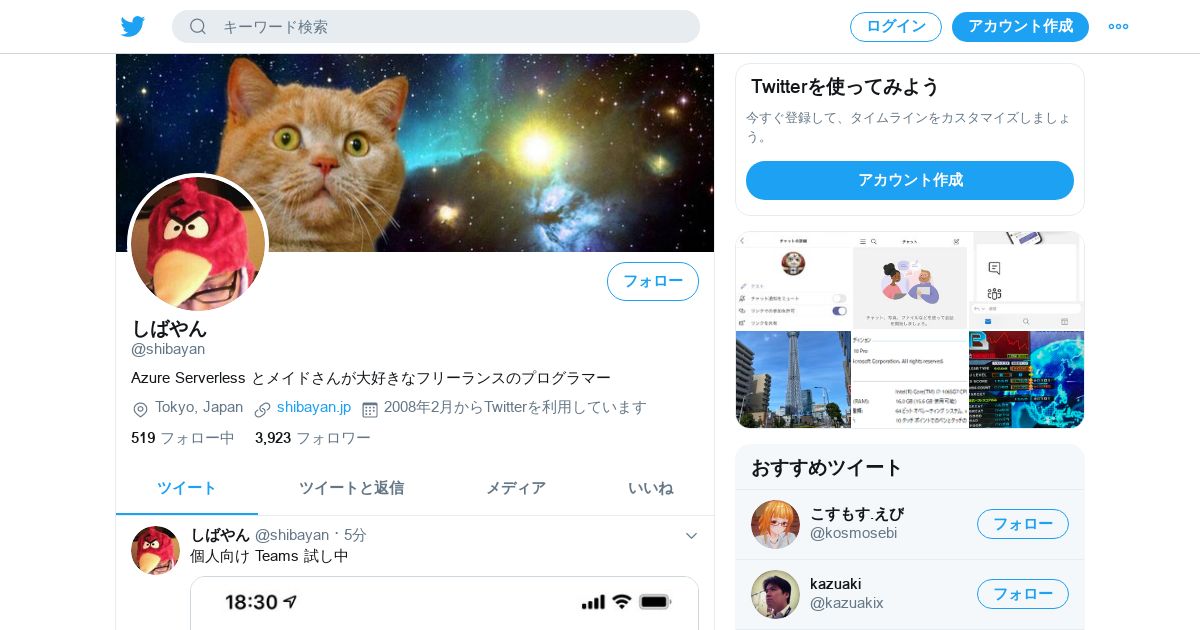Open the Tokyo Skytree photo thumbnail

tap(793, 380)
